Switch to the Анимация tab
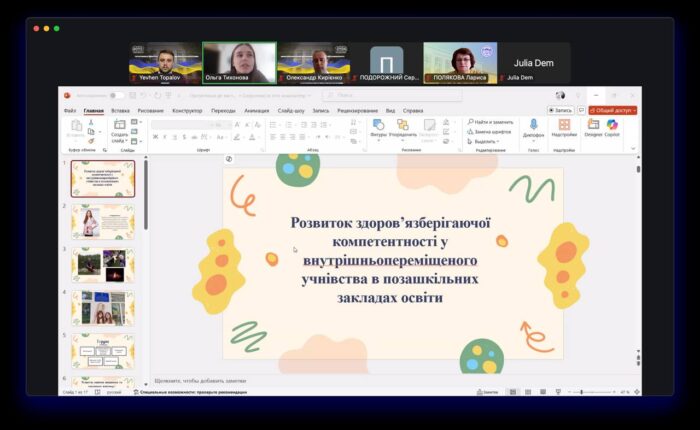 coord(256,110)
